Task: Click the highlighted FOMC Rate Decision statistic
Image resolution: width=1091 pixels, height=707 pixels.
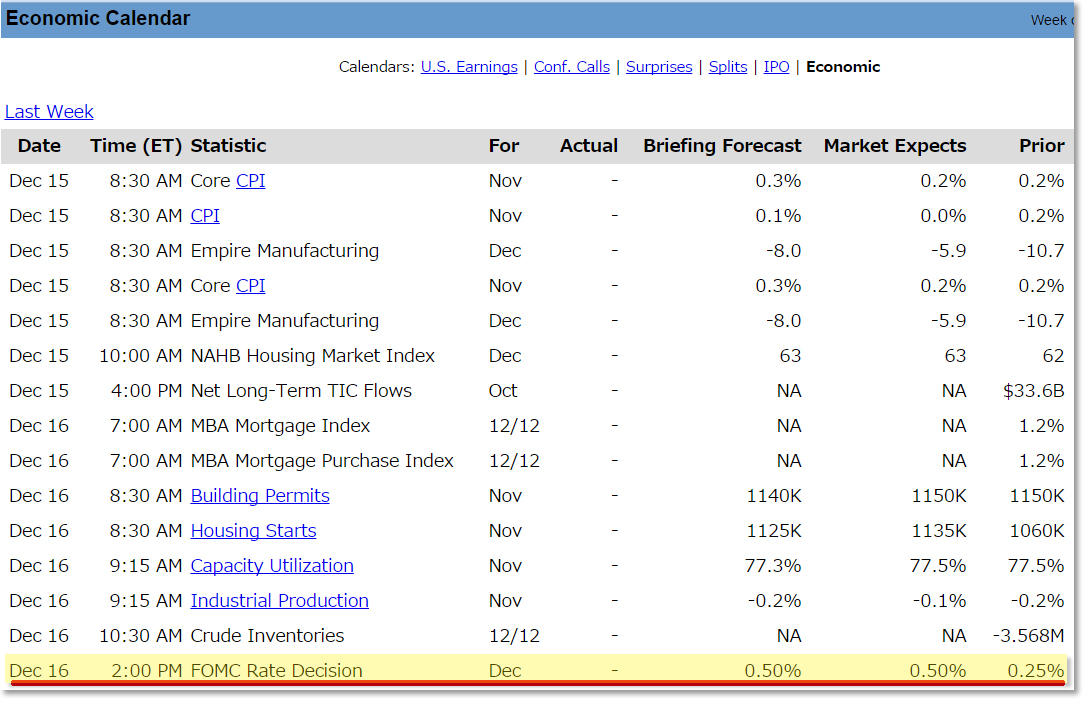Action: point(276,670)
